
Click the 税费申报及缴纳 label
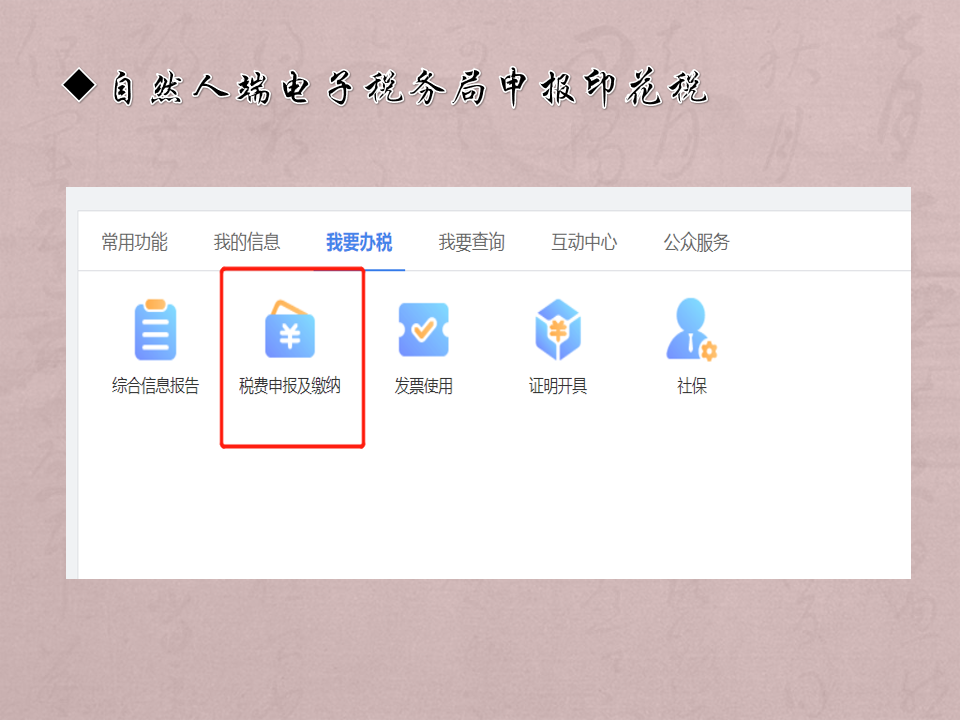point(290,386)
